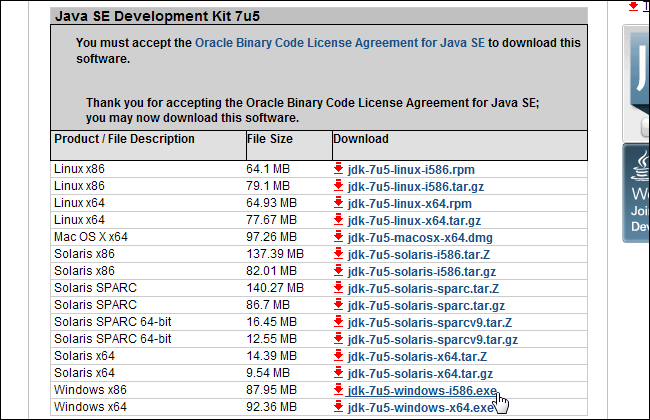Click the 140.27 MB file size
The width and height of the screenshot is (650, 420).
pos(275,288)
